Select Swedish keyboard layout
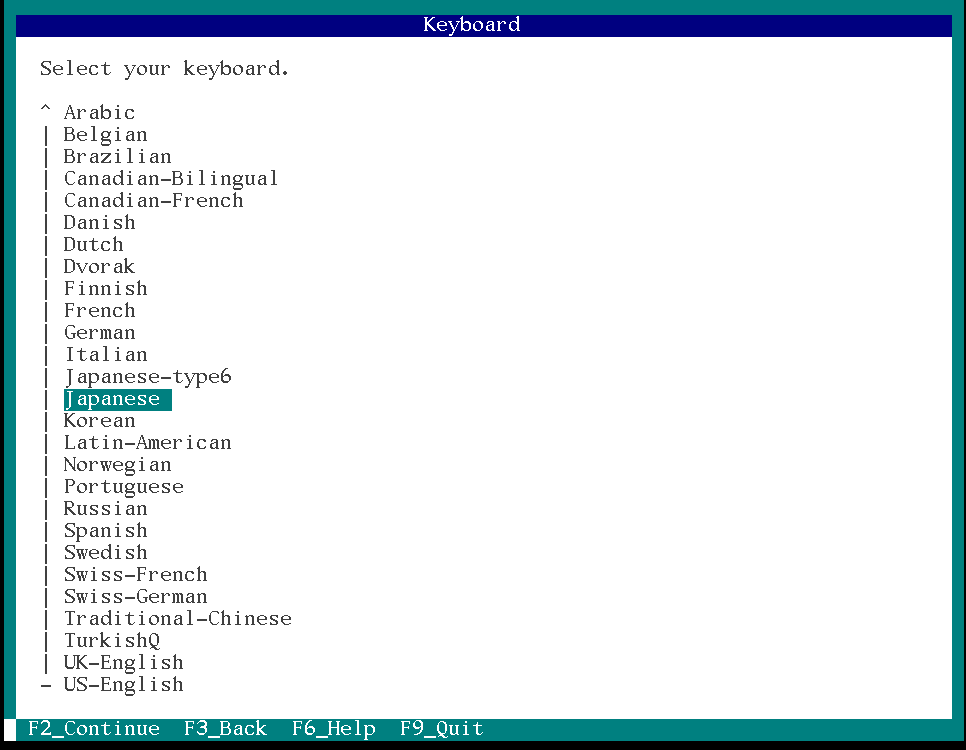Image resolution: width=966 pixels, height=750 pixels. [105, 553]
